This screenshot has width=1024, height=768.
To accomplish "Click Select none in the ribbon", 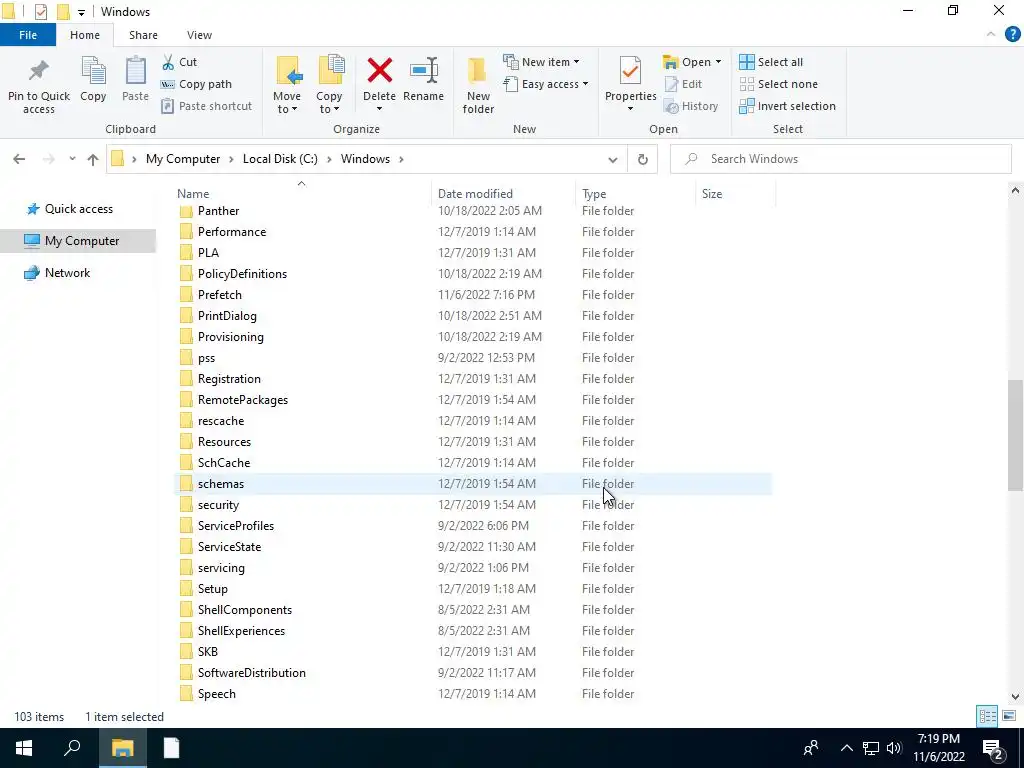I will (778, 84).
